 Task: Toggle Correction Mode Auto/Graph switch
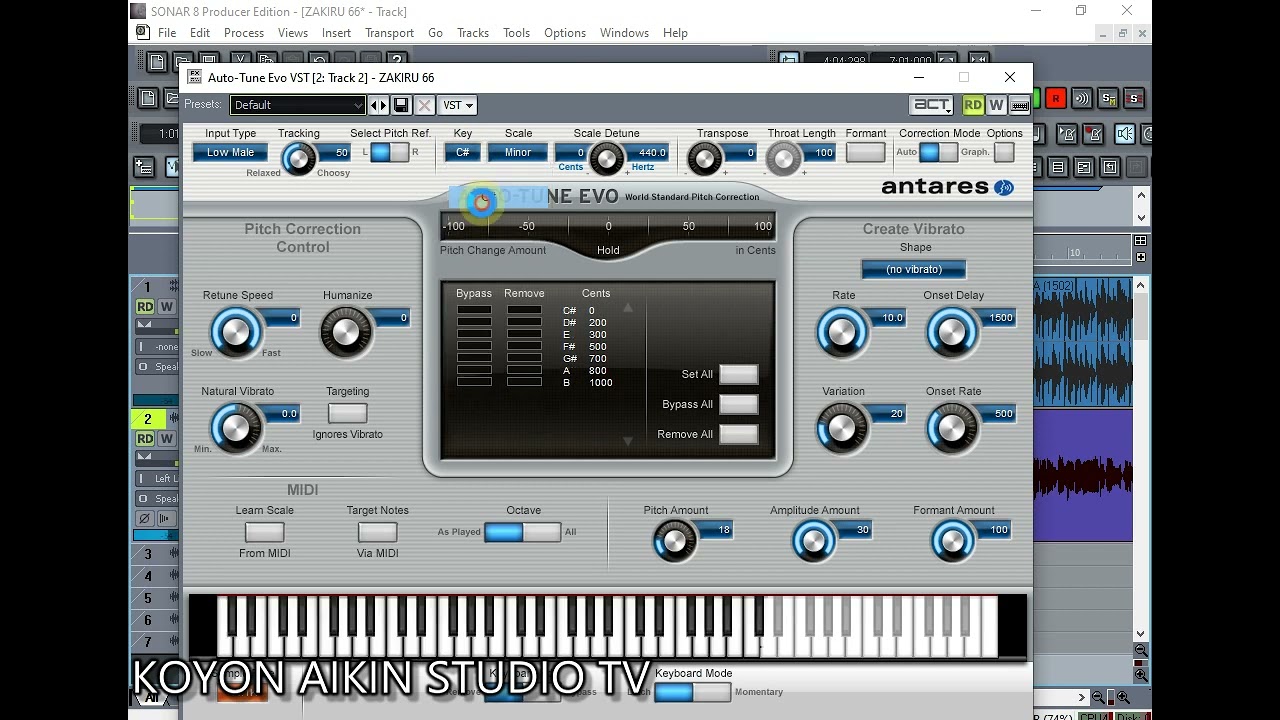coord(938,152)
